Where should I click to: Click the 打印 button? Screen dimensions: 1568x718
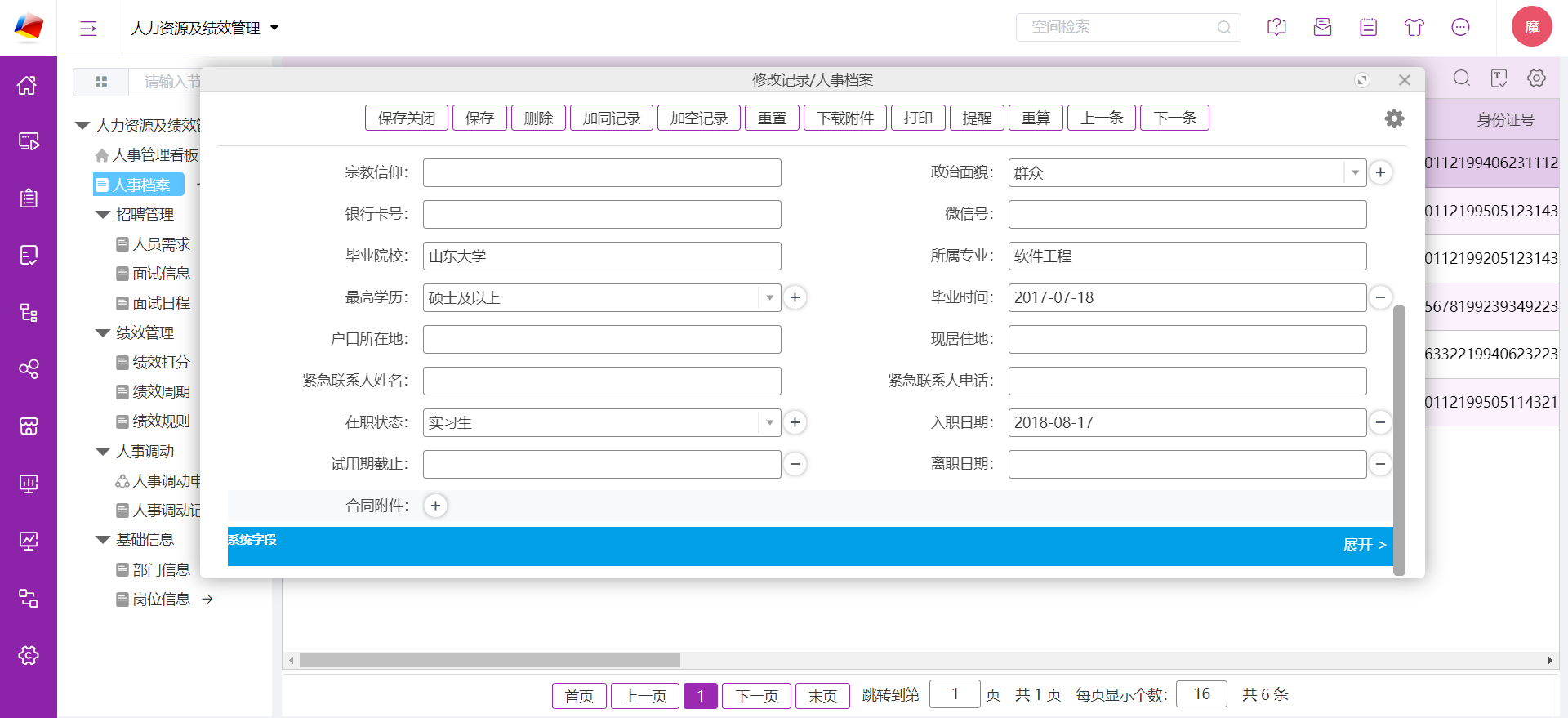918,118
